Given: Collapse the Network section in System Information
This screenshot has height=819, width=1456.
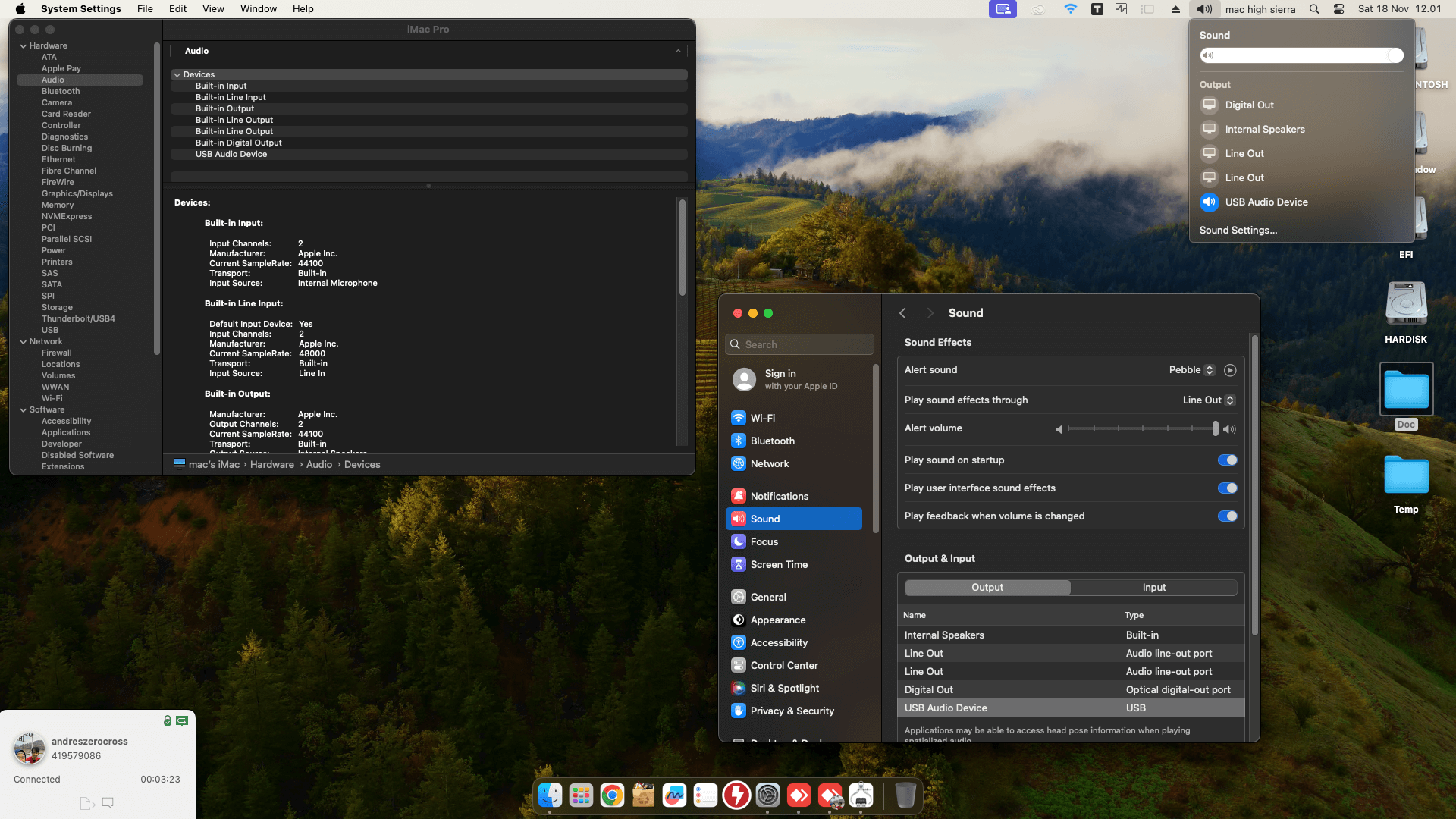Looking at the screenshot, I should coord(24,342).
